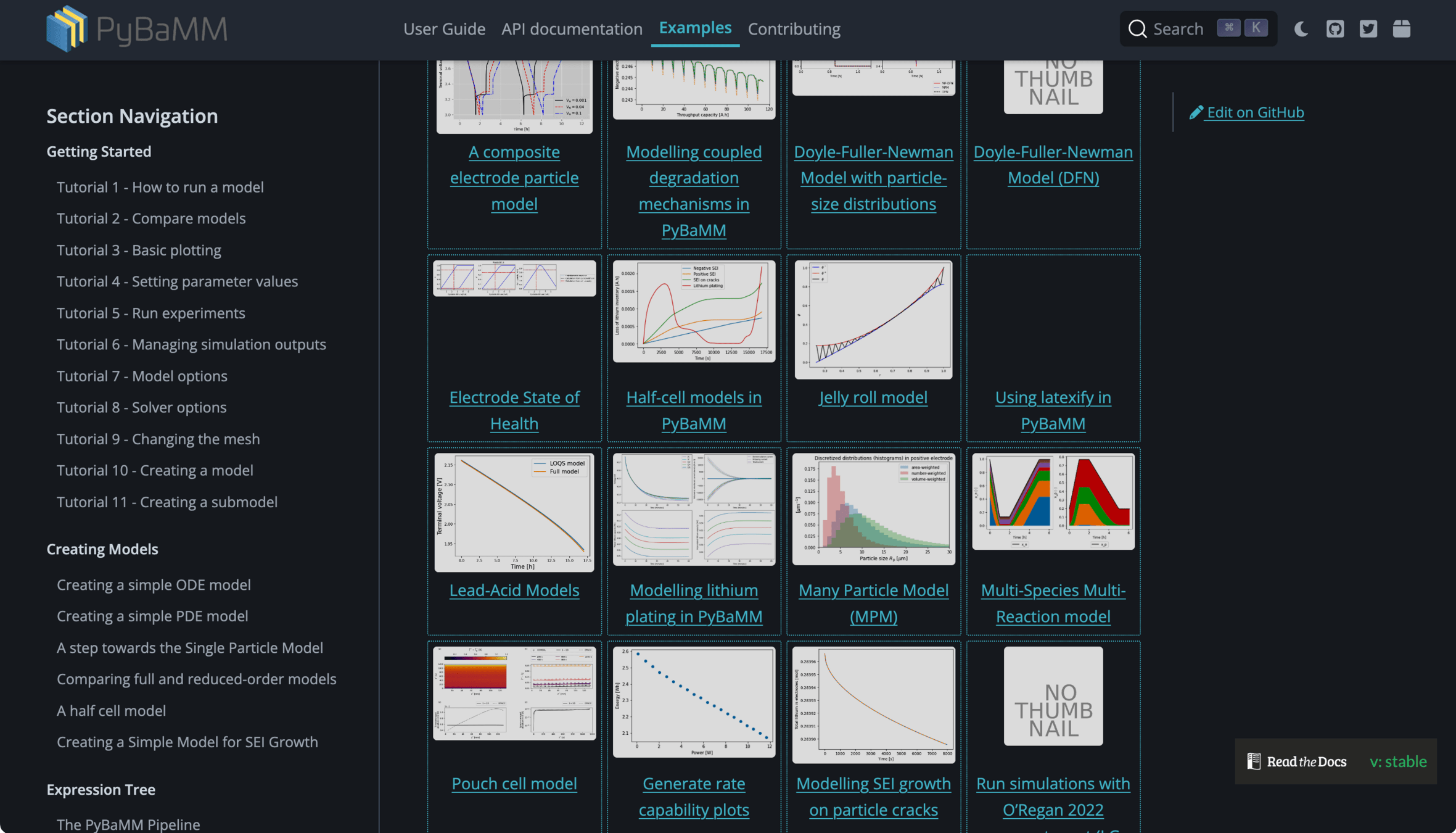Click the Search input field
The image size is (1456, 833).
tap(1178, 29)
